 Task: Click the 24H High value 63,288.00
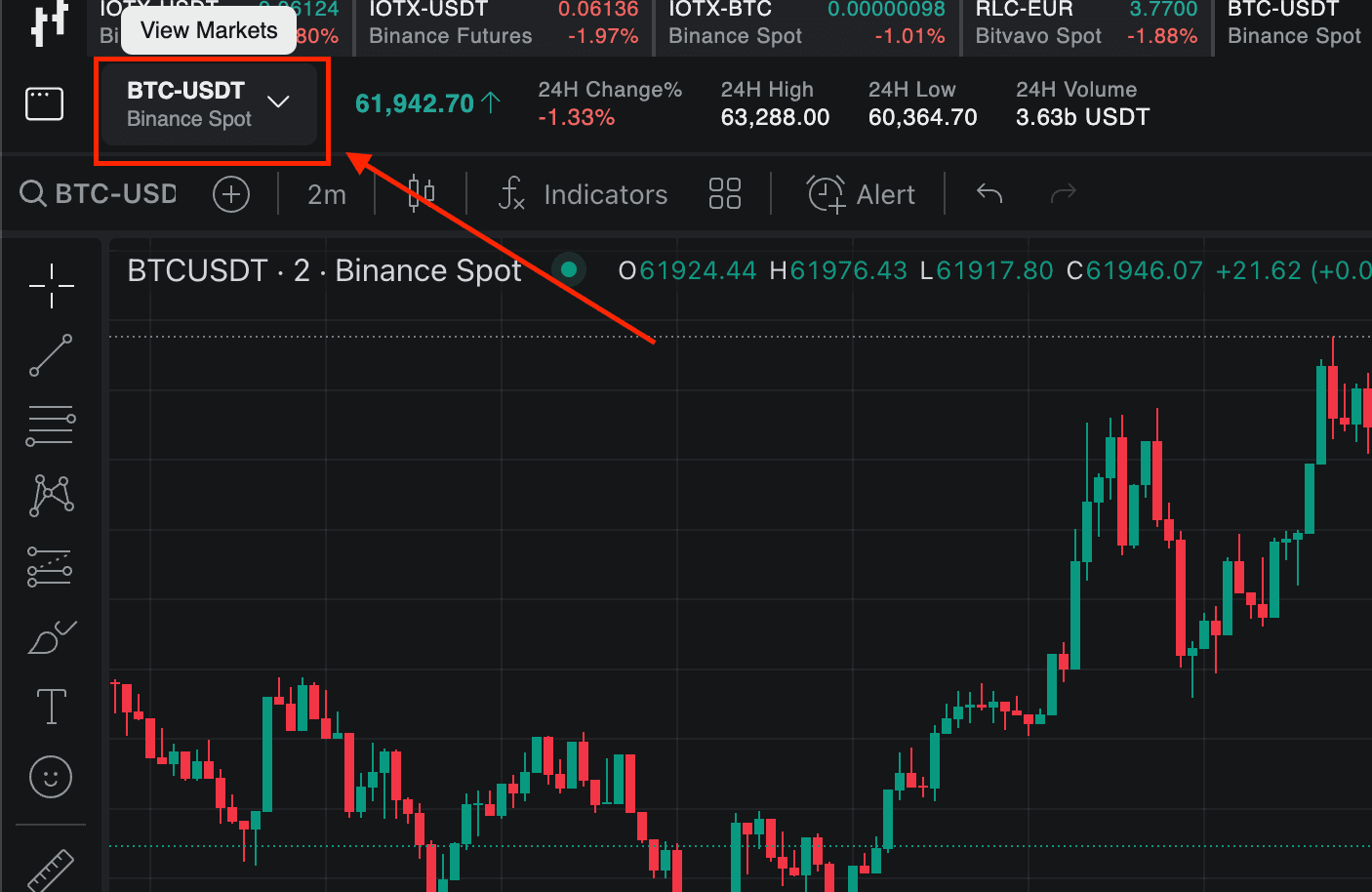775,117
